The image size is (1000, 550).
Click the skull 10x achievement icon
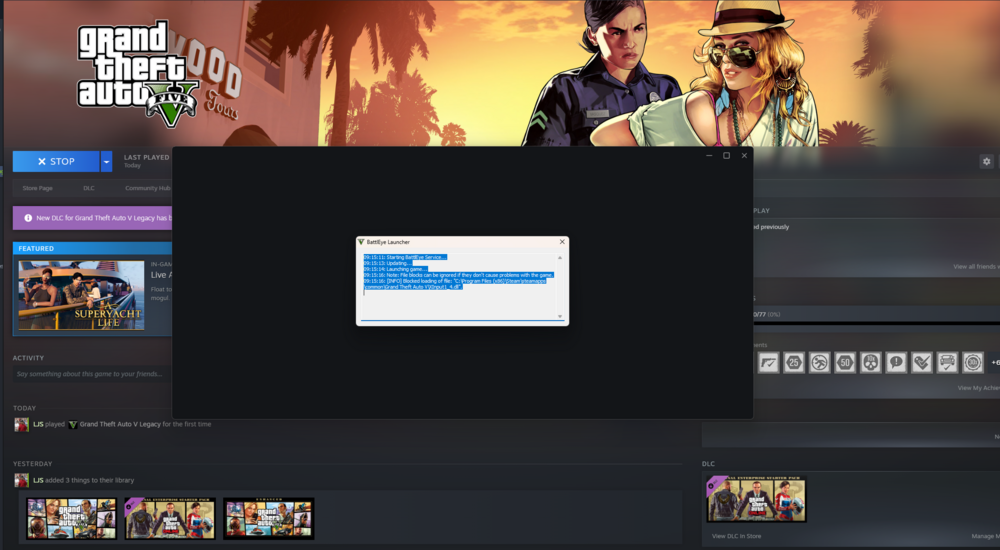[871, 362]
